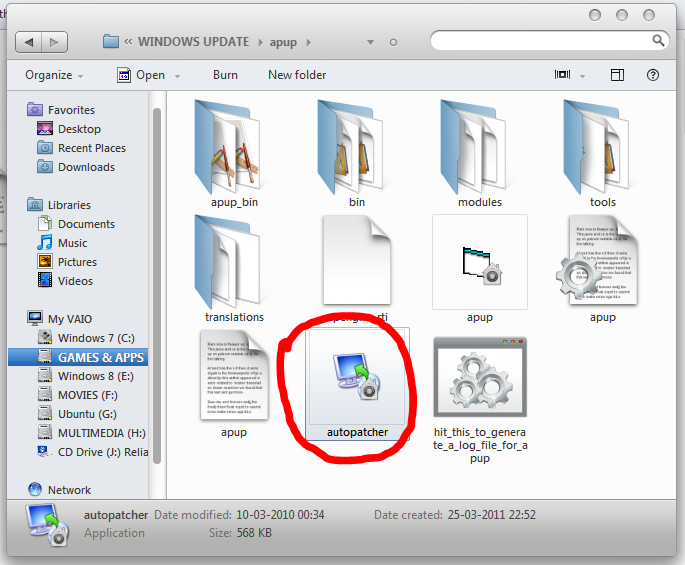Viewport: 685px width, 565px height.
Task: Select the apup application with window icon
Action: click(x=480, y=262)
